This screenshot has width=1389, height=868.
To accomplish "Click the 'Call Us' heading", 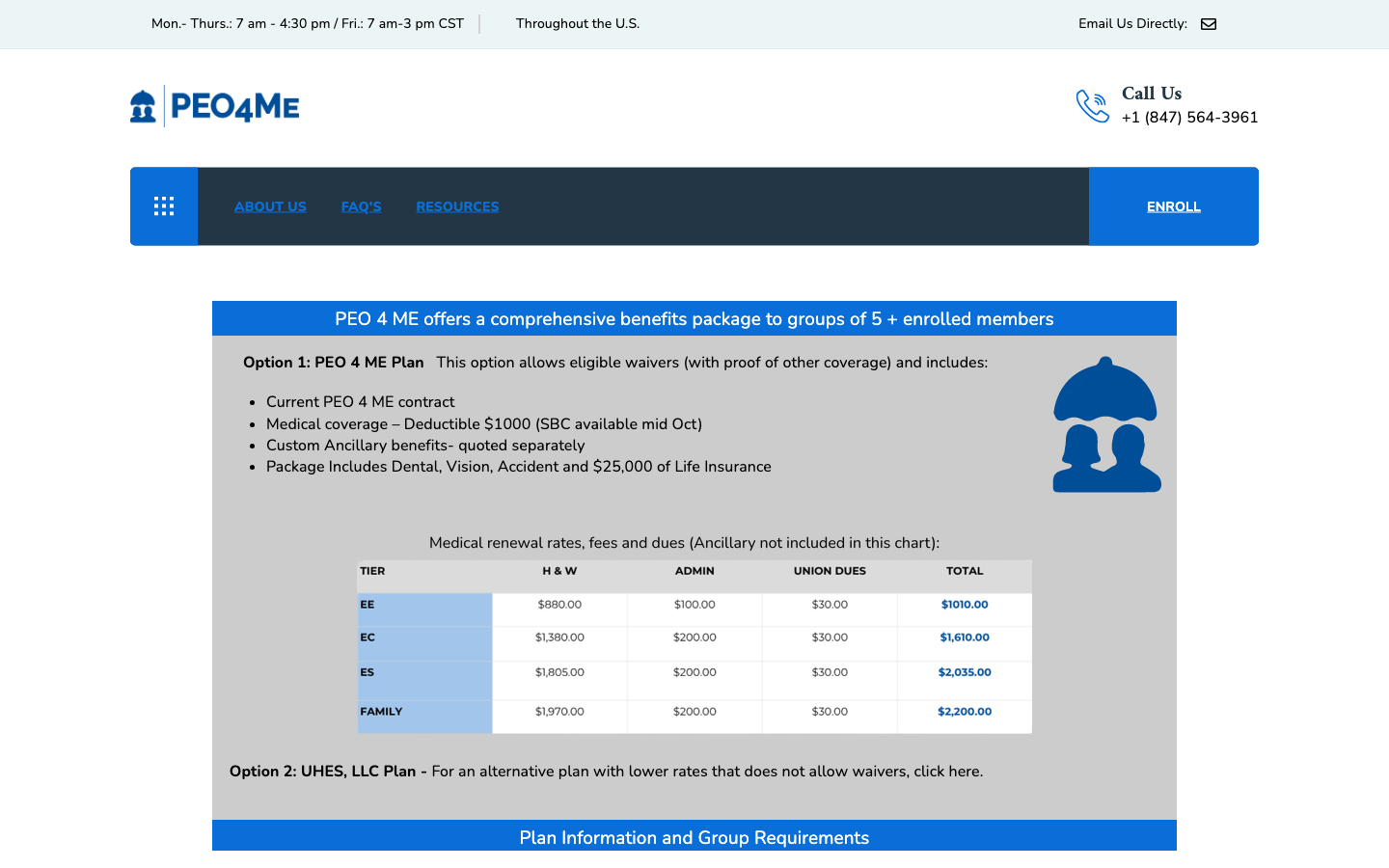I will (x=1152, y=94).
